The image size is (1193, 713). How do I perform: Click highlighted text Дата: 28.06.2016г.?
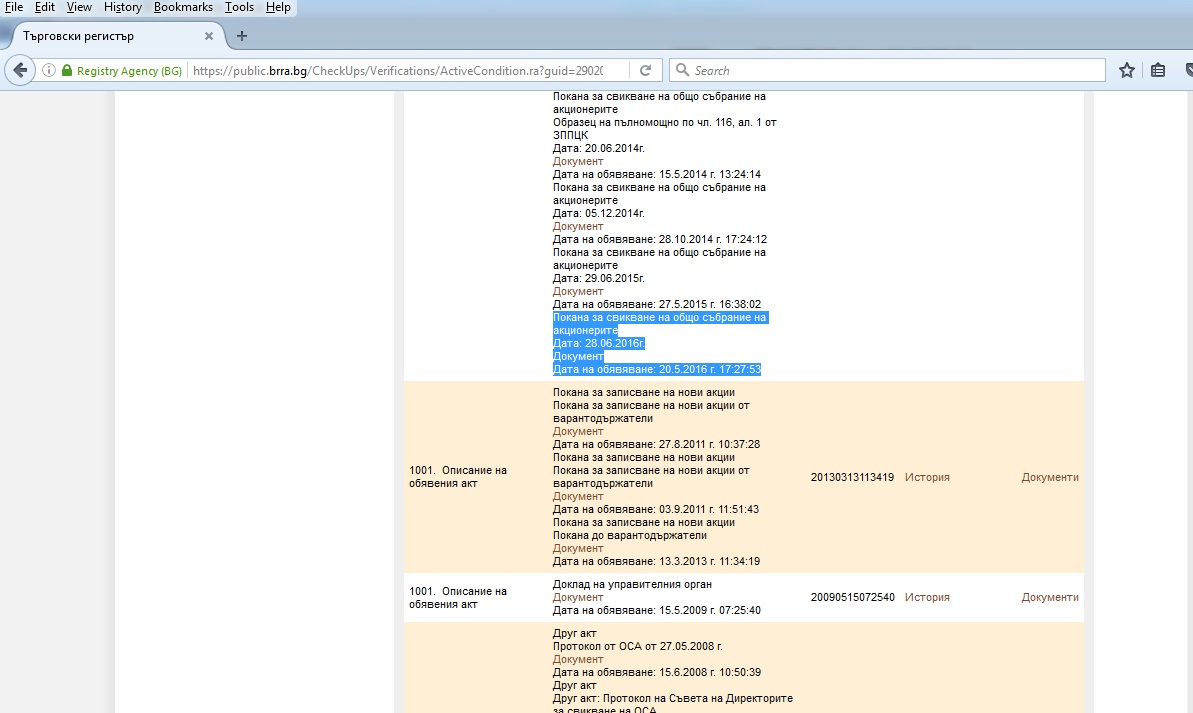(x=598, y=343)
